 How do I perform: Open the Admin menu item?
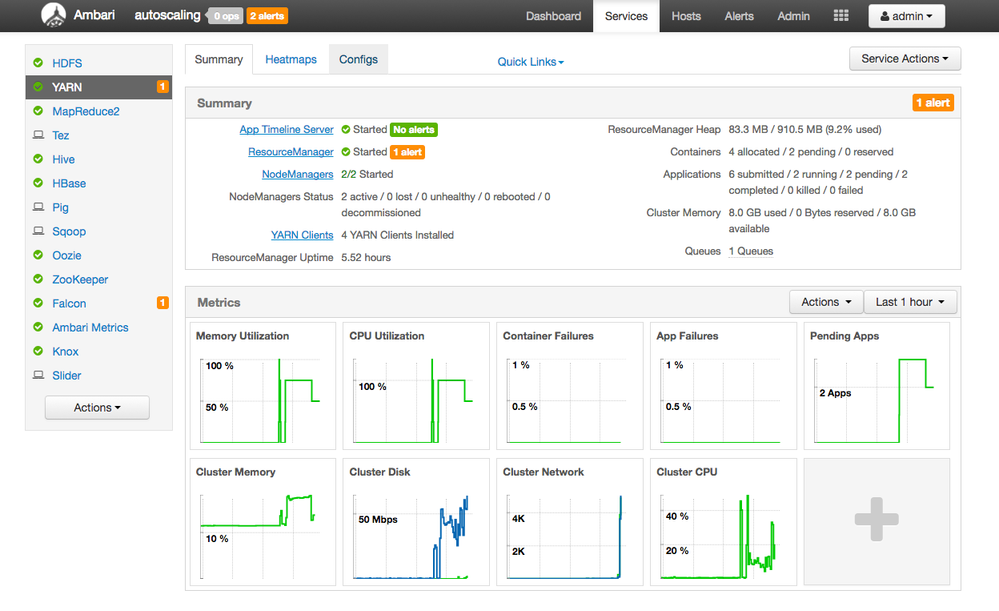pyautogui.click(x=793, y=16)
